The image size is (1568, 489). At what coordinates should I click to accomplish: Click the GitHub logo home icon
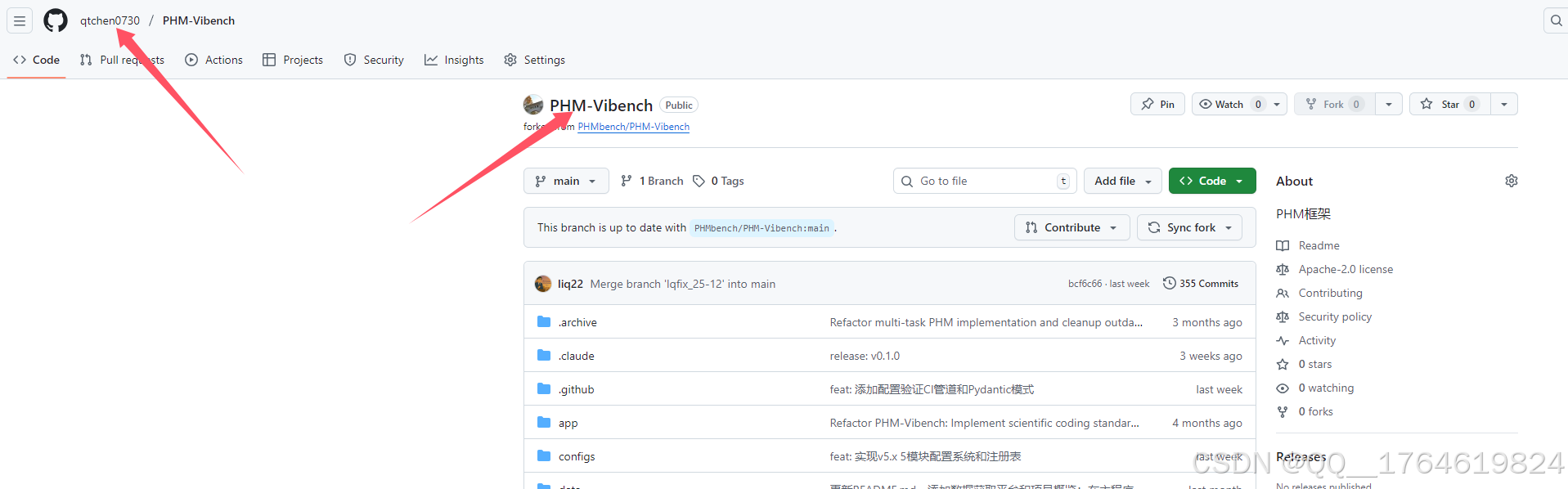[56, 20]
